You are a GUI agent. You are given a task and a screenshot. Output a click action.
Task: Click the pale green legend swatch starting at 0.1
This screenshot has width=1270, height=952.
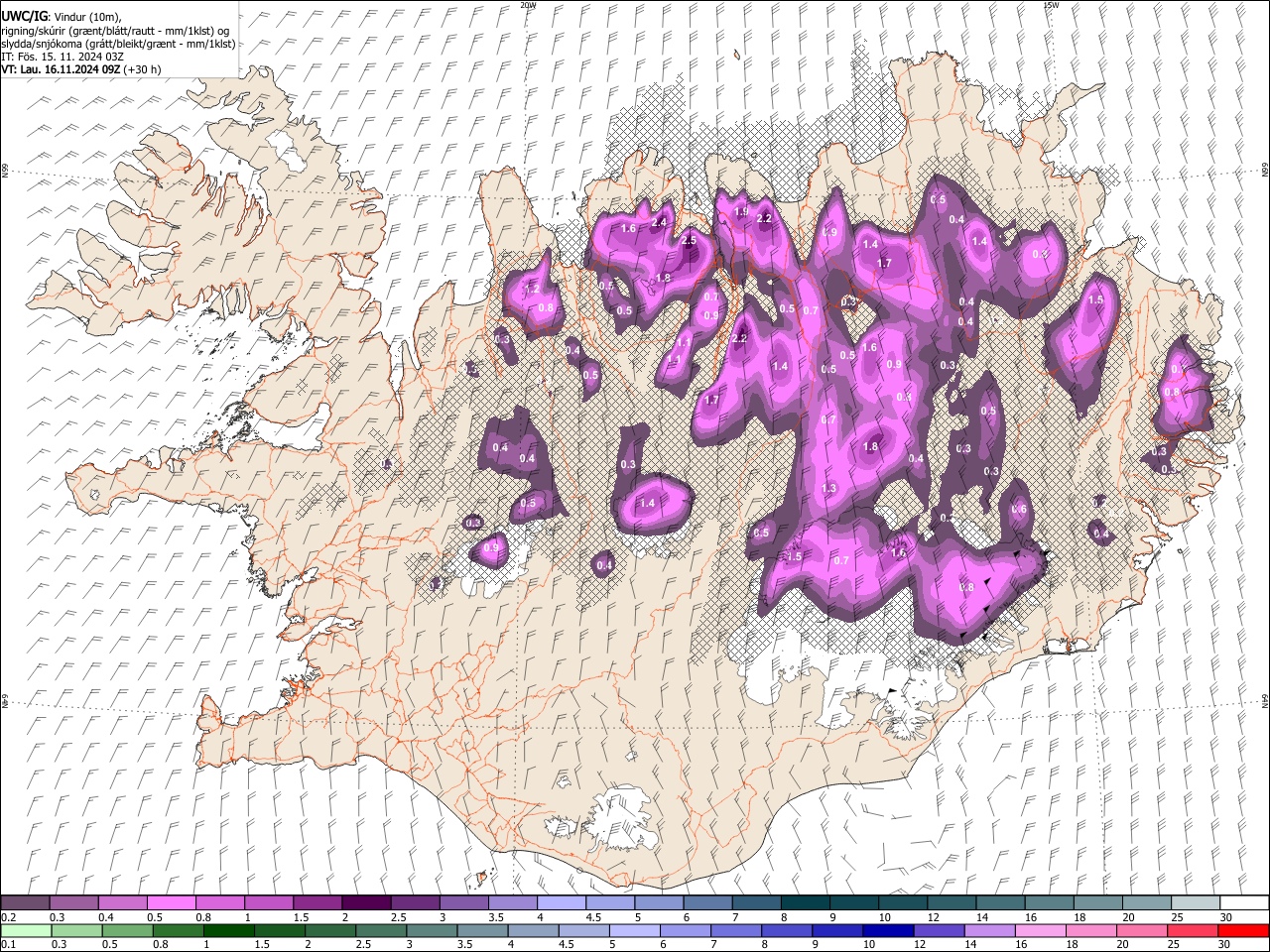[x=25, y=930]
